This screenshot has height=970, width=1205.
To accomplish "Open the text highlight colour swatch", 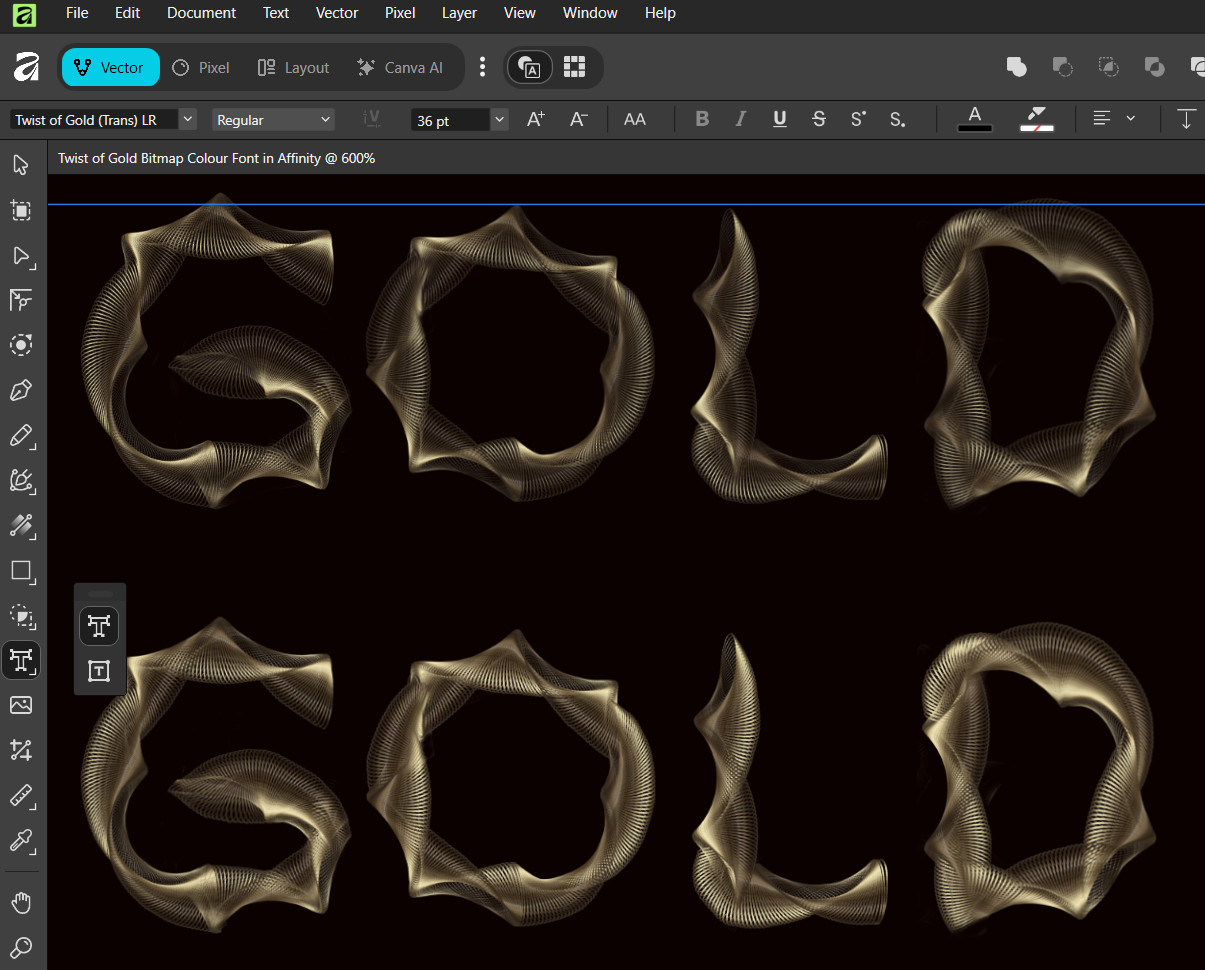I will (1037, 119).
